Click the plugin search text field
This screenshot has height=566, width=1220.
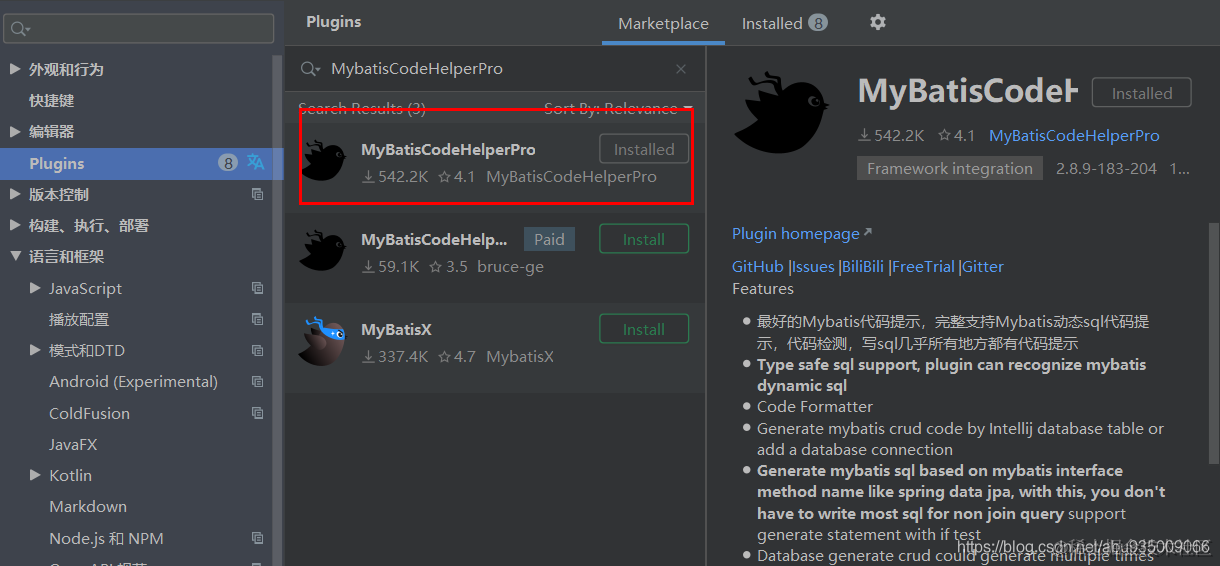point(495,69)
